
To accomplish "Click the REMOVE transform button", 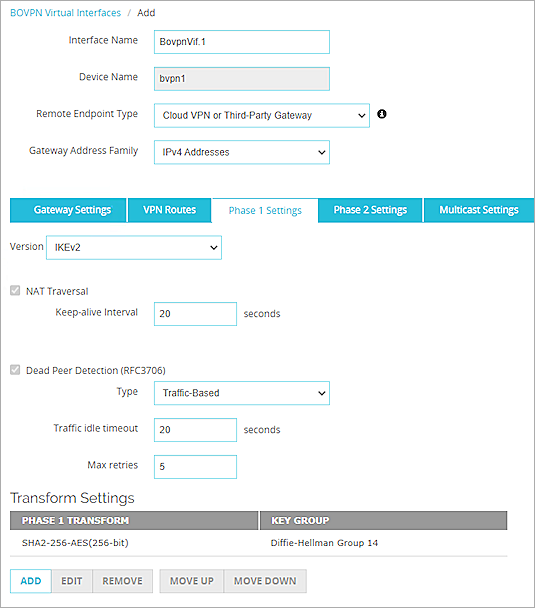I will point(123,581).
